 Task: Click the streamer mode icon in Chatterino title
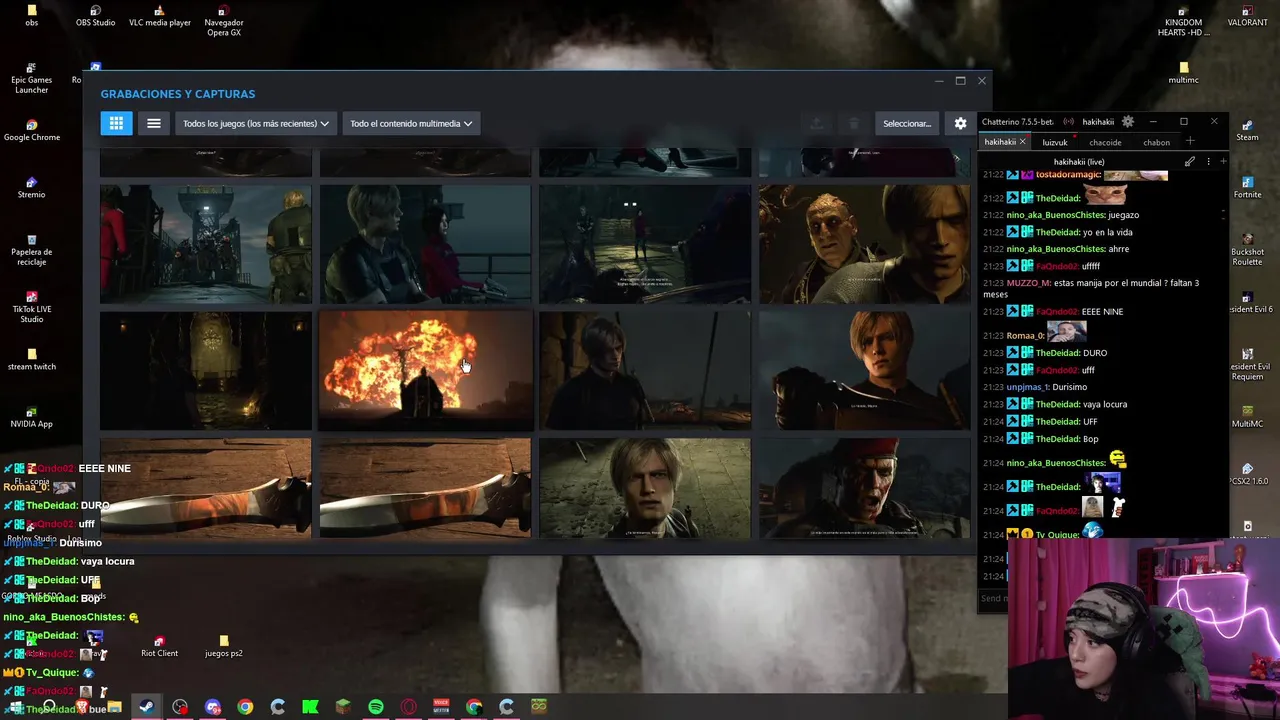pyautogui.click(x=1069, y=121)
